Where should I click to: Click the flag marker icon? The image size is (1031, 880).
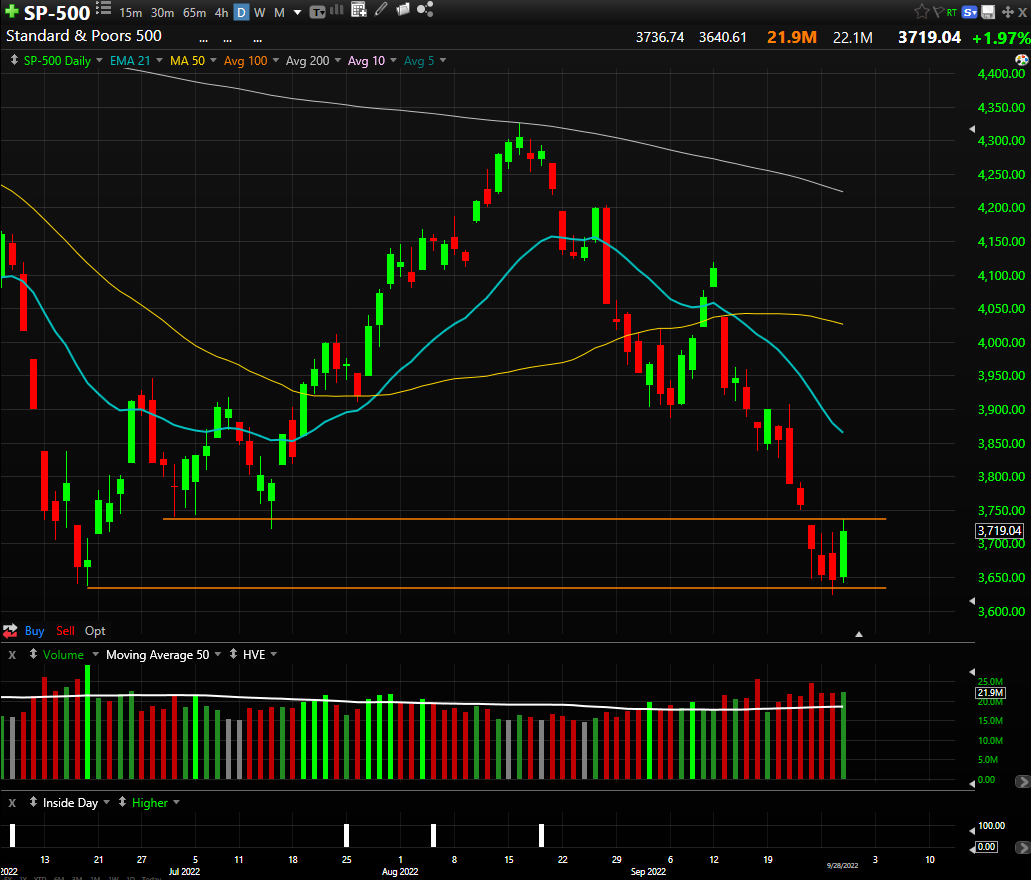938,12
